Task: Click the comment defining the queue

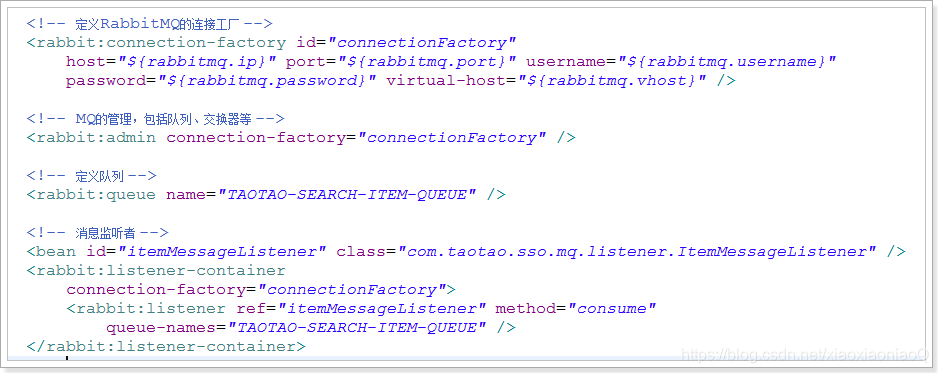Action: [92, 176]
